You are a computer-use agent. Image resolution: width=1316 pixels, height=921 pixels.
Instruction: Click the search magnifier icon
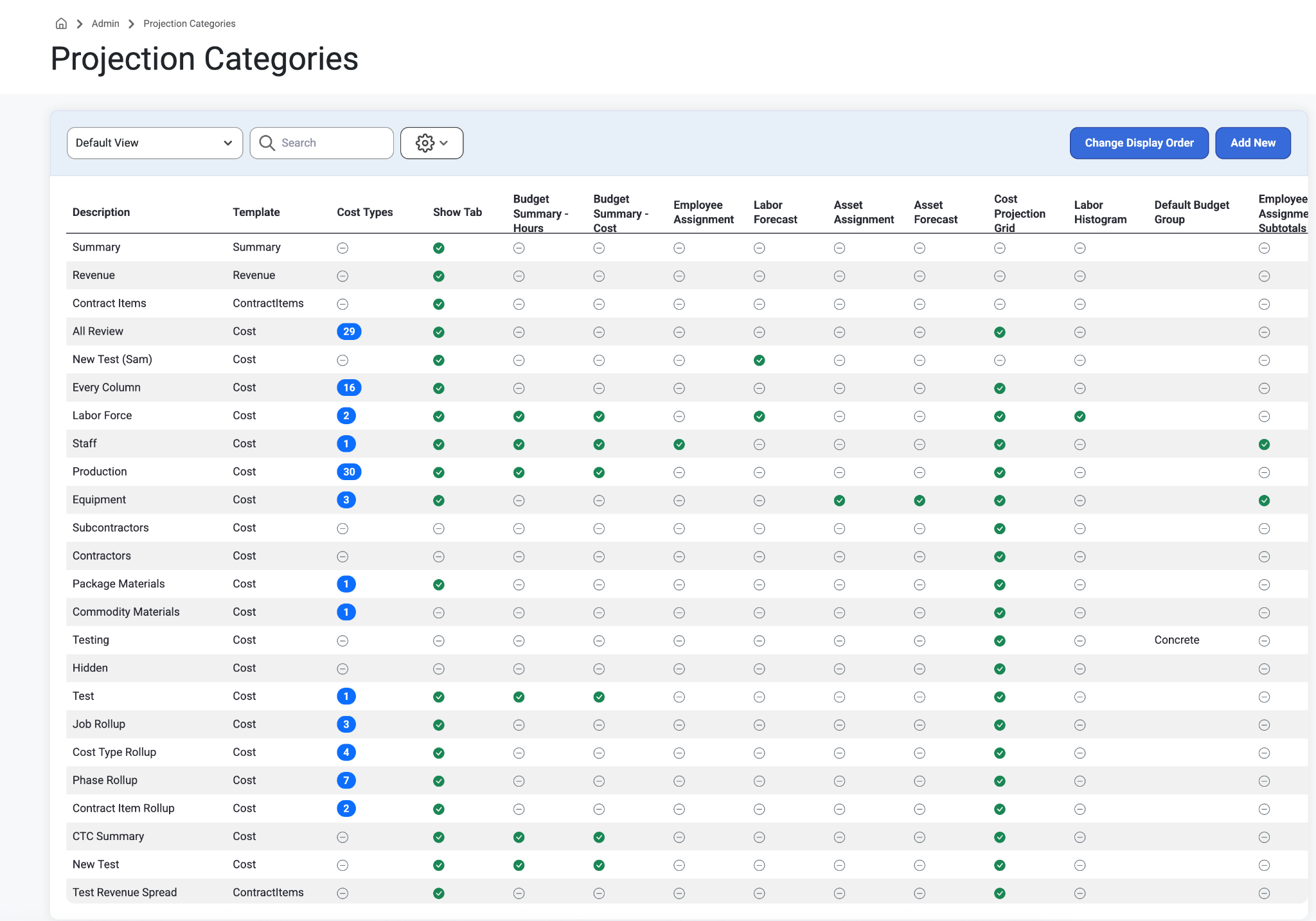[x=267, y=143]
